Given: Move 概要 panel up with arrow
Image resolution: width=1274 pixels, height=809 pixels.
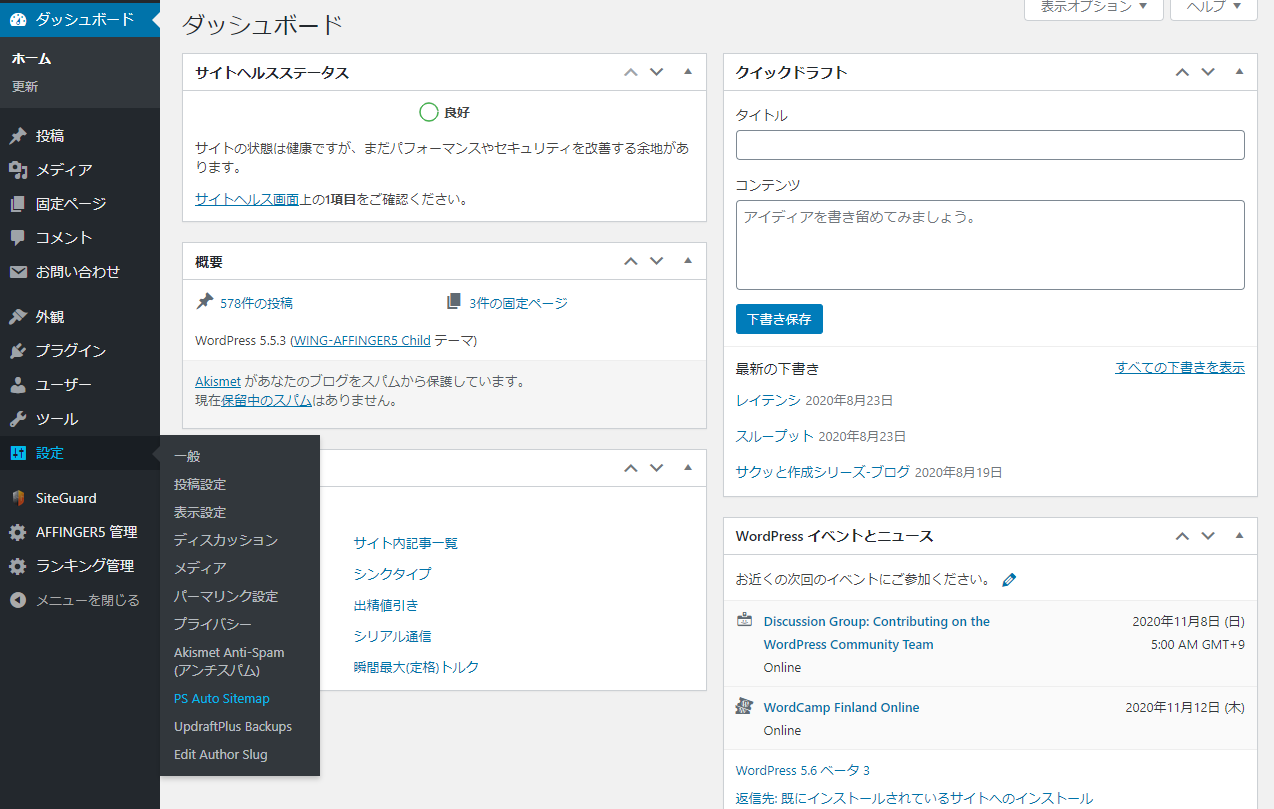Looking at the screenshot, I should 630,261.
